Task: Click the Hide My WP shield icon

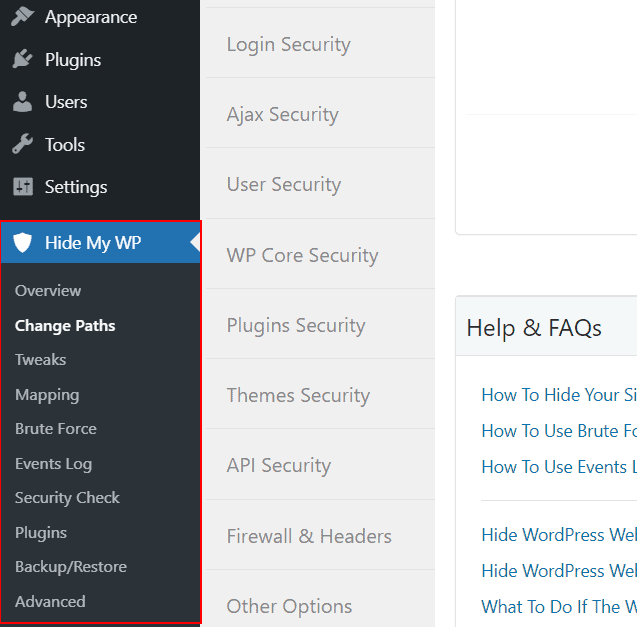Action: (x=22, y=243)
